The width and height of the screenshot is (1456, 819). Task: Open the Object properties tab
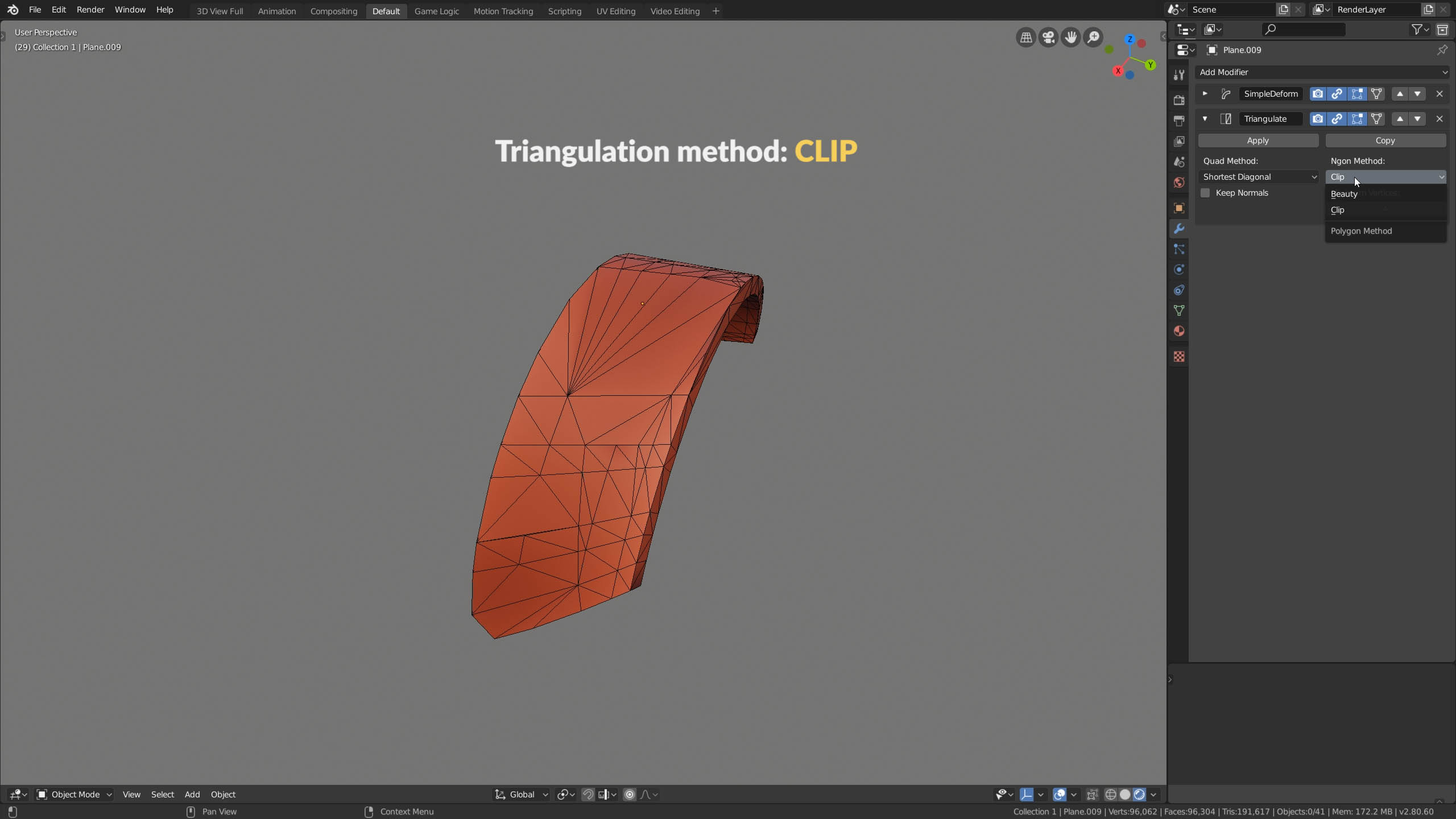(x=1179, y=208)
